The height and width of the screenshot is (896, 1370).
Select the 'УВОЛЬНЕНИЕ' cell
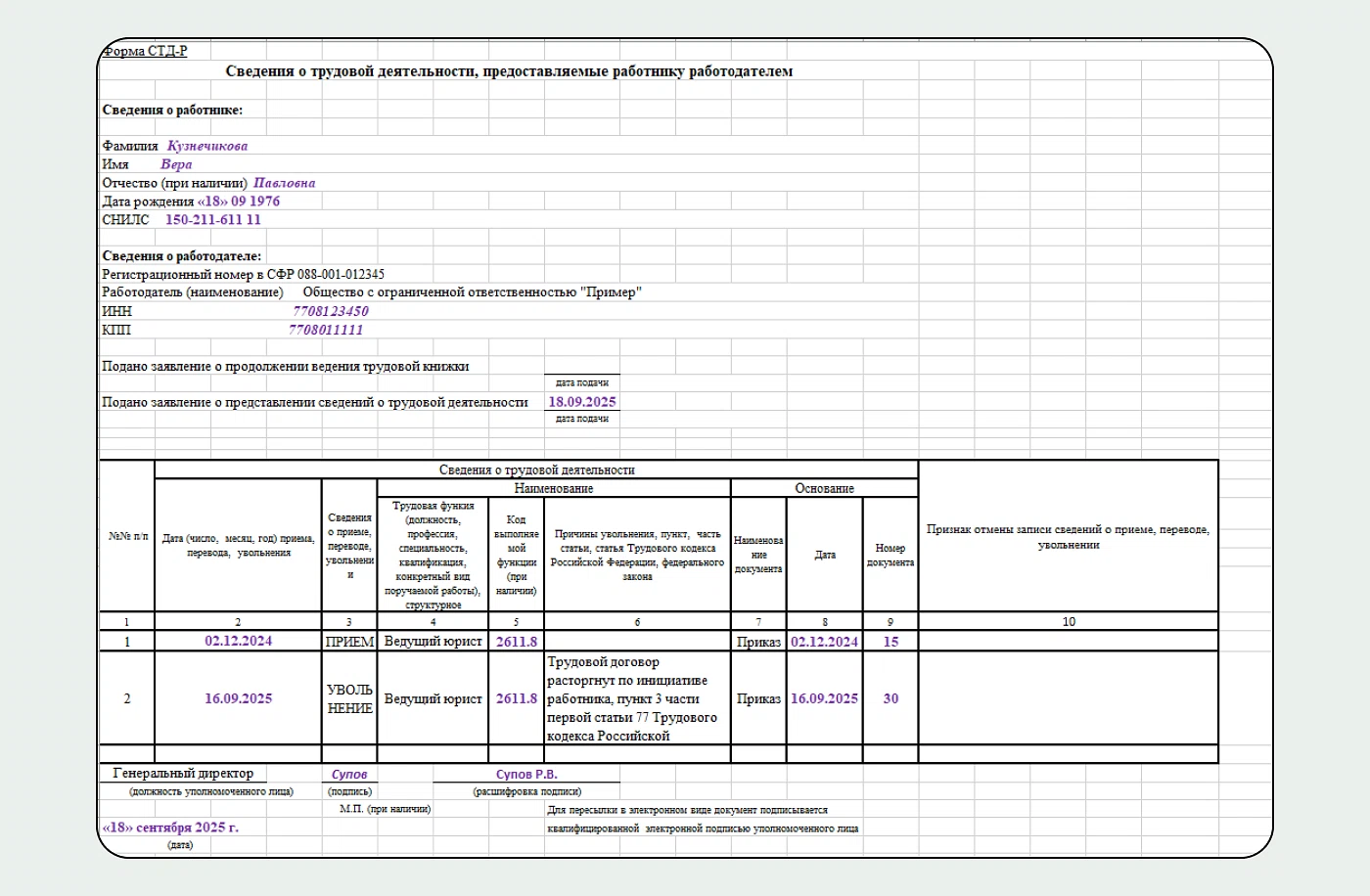[x=349, y=698]
